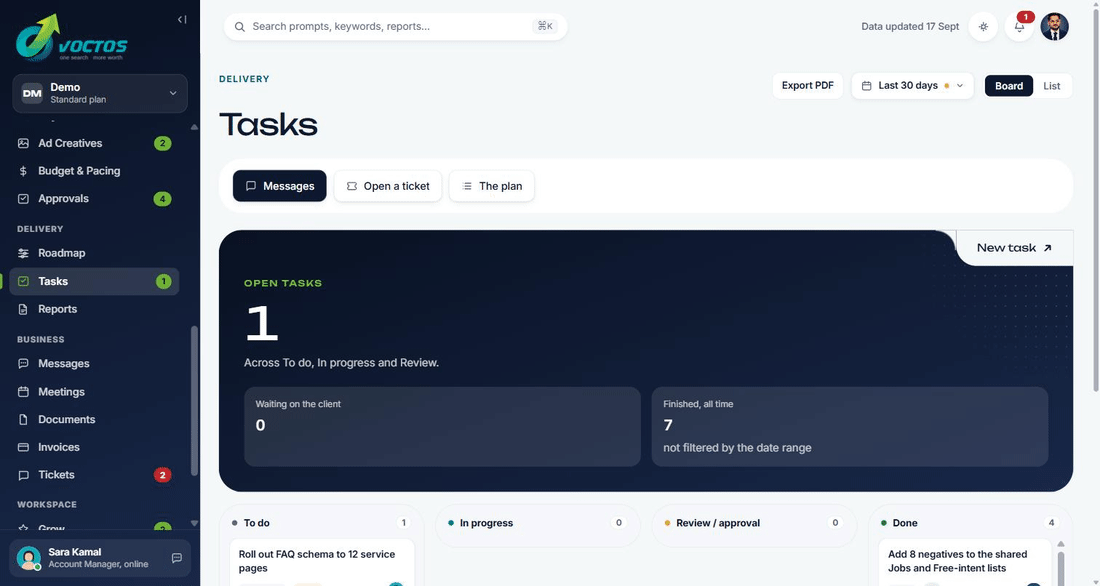Viewport: 1100px width, 586px height.
Task: Click the Documents file icon
Action: [23, 420]
